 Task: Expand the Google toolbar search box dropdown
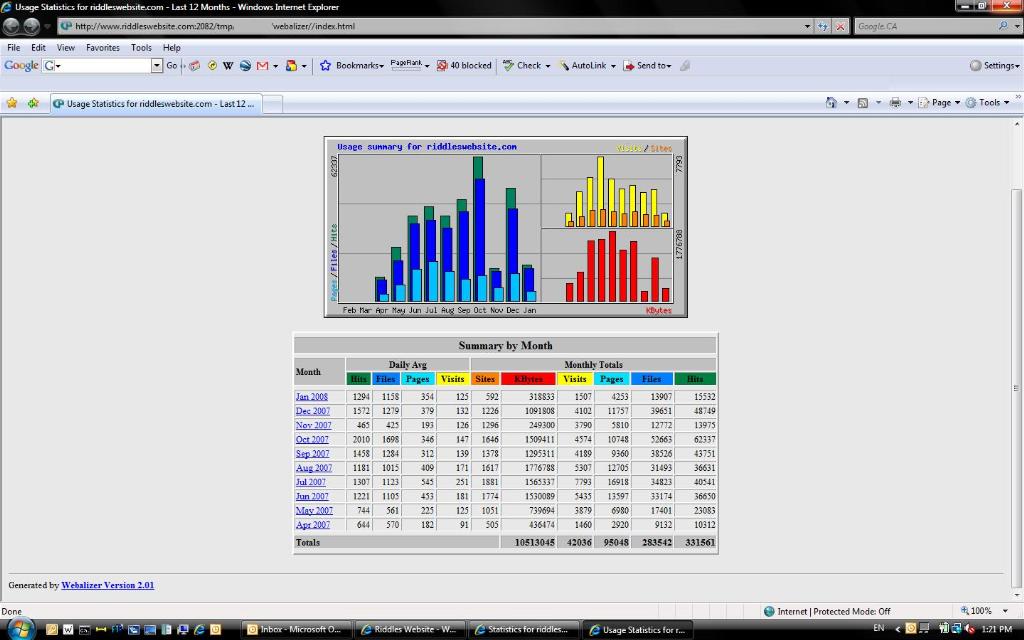coord(157,65)
